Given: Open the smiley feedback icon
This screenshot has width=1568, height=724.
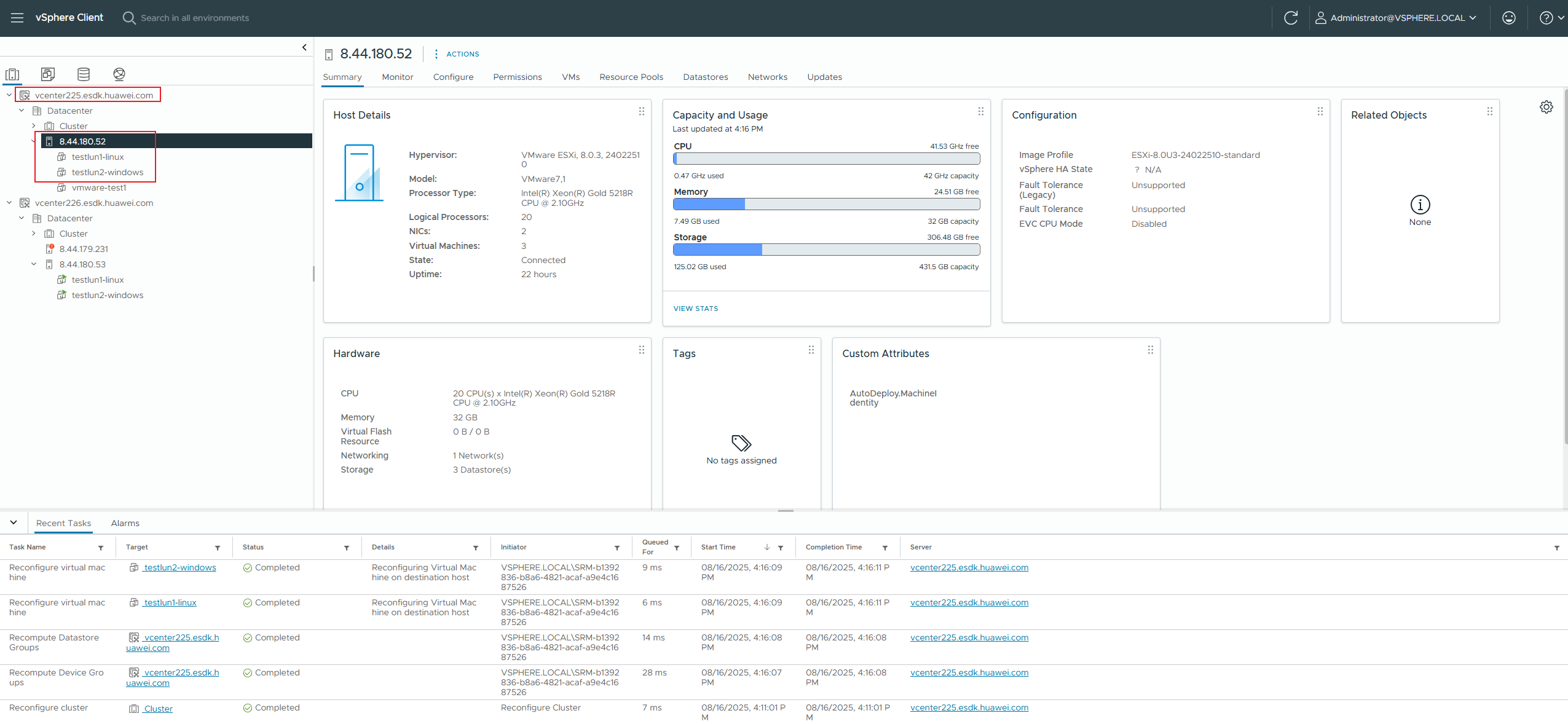Looking at the screenshot, I should pos(1509,18).
